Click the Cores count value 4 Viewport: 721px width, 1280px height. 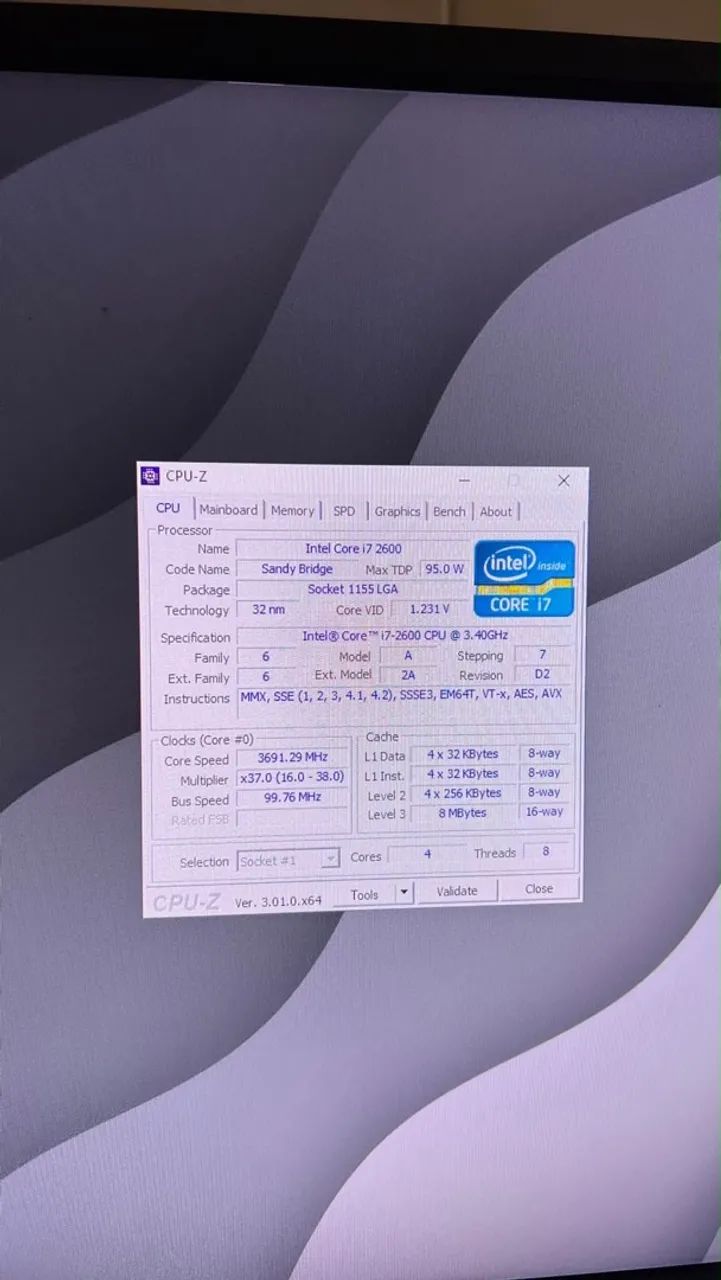pyautogui.click(x=427, y=855)
